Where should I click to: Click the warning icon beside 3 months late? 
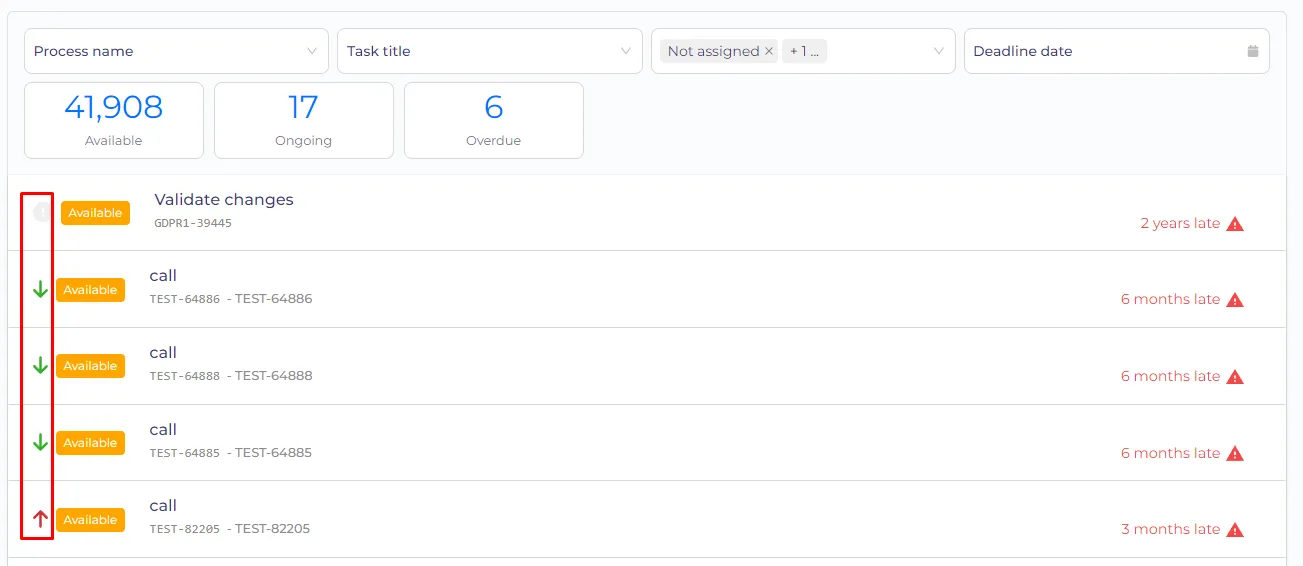point(1235,530)
